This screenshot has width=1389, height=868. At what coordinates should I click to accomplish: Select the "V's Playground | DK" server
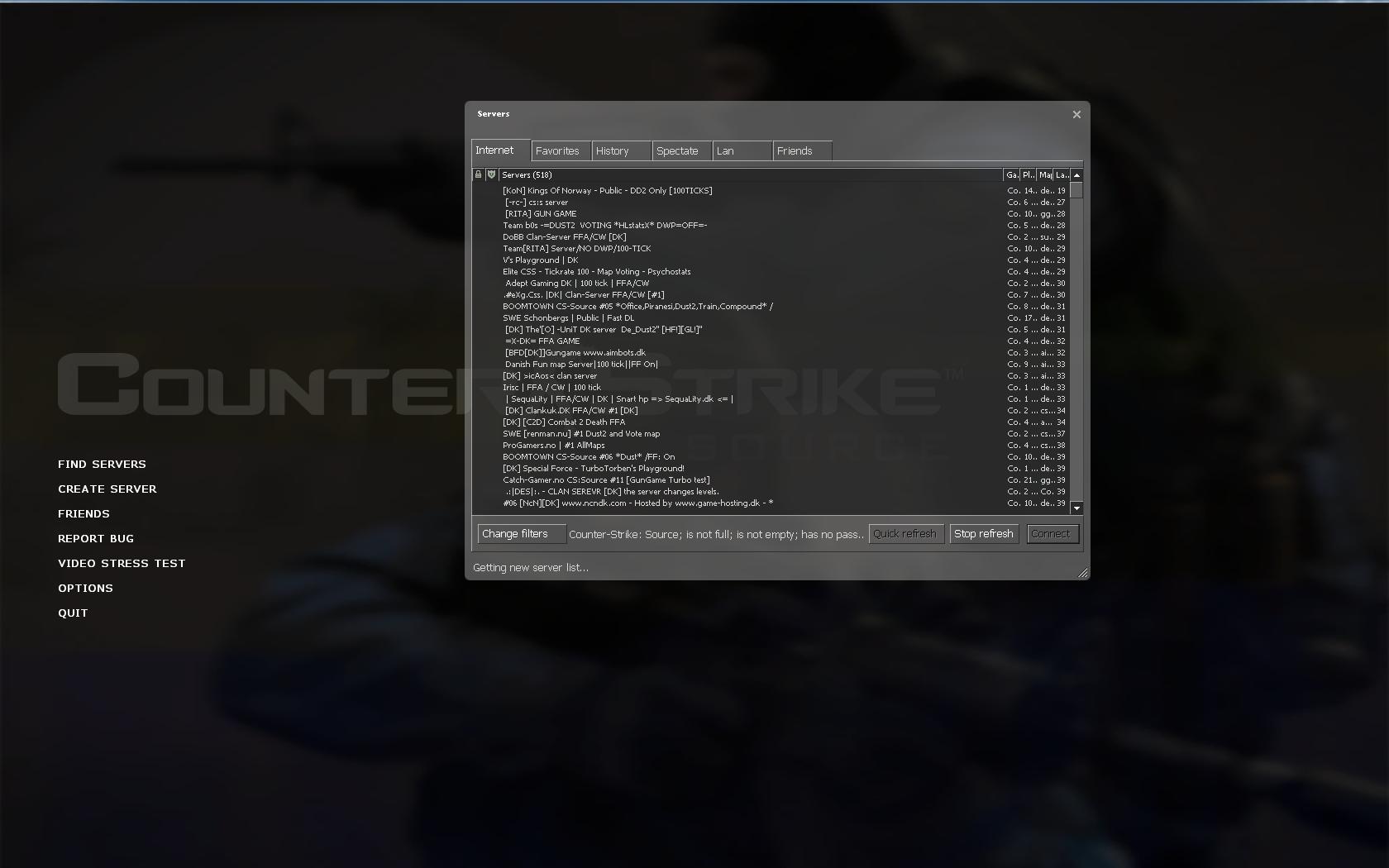[771, 260]
